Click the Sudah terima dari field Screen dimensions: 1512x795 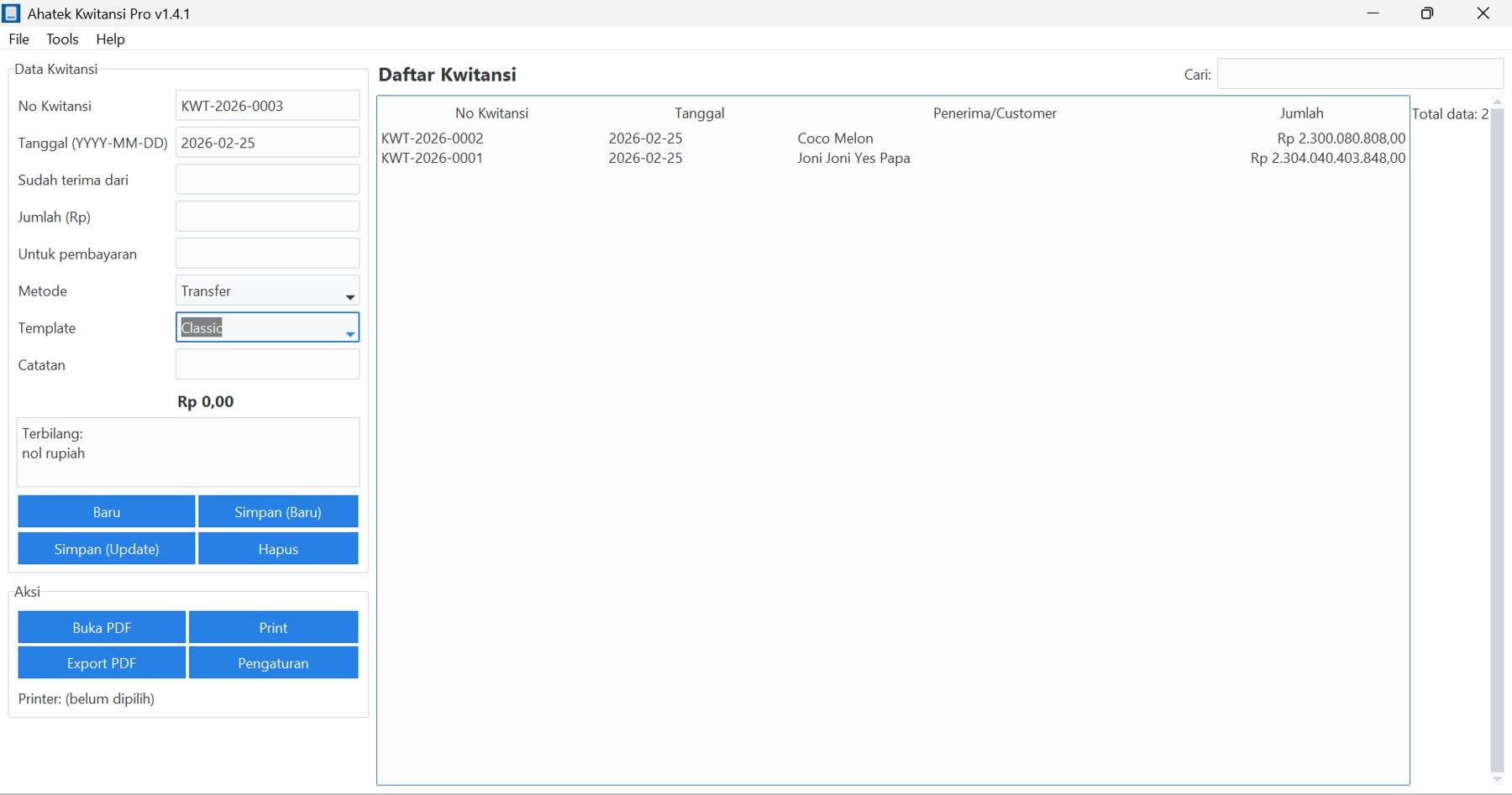tap(267, 180)
